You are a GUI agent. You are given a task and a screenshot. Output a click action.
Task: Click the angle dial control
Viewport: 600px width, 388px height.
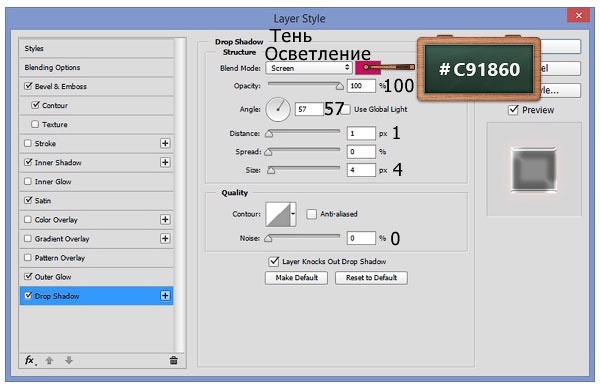coord(278,109)
